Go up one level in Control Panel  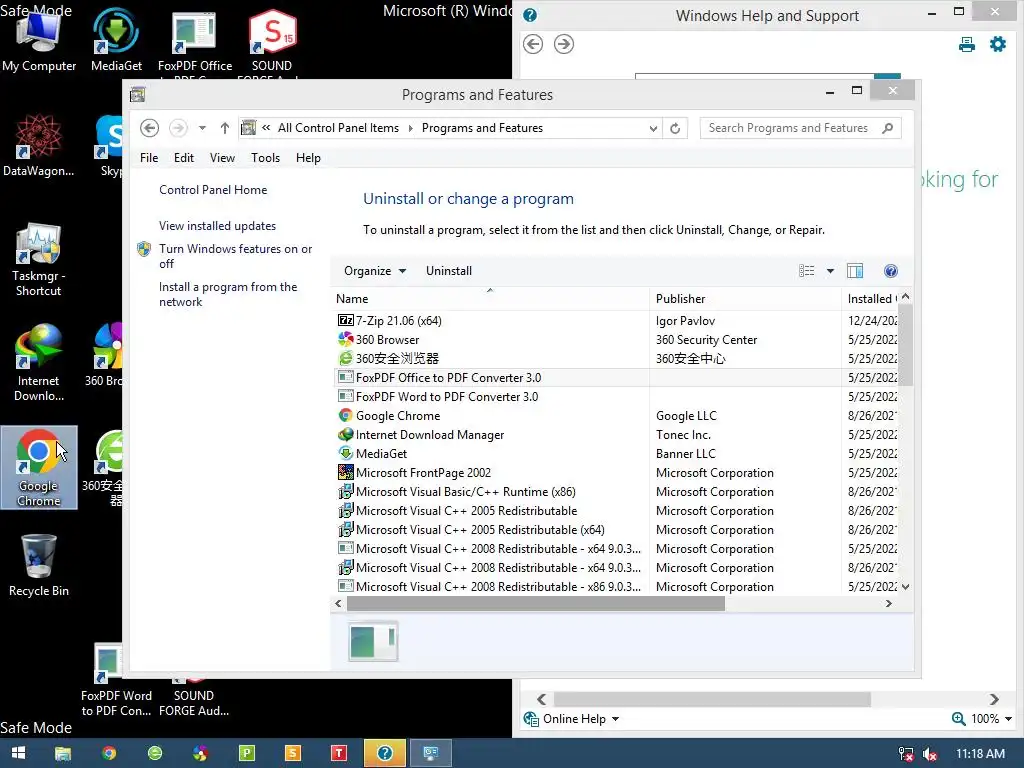[225, 128]
